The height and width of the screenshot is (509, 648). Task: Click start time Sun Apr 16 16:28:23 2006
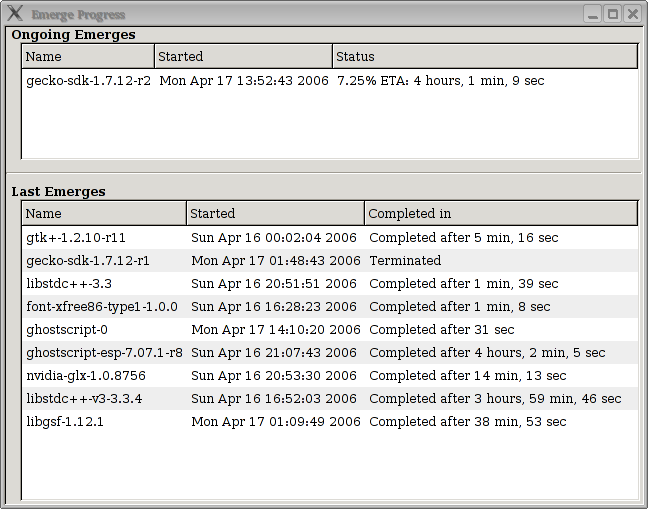coord(274,307)
